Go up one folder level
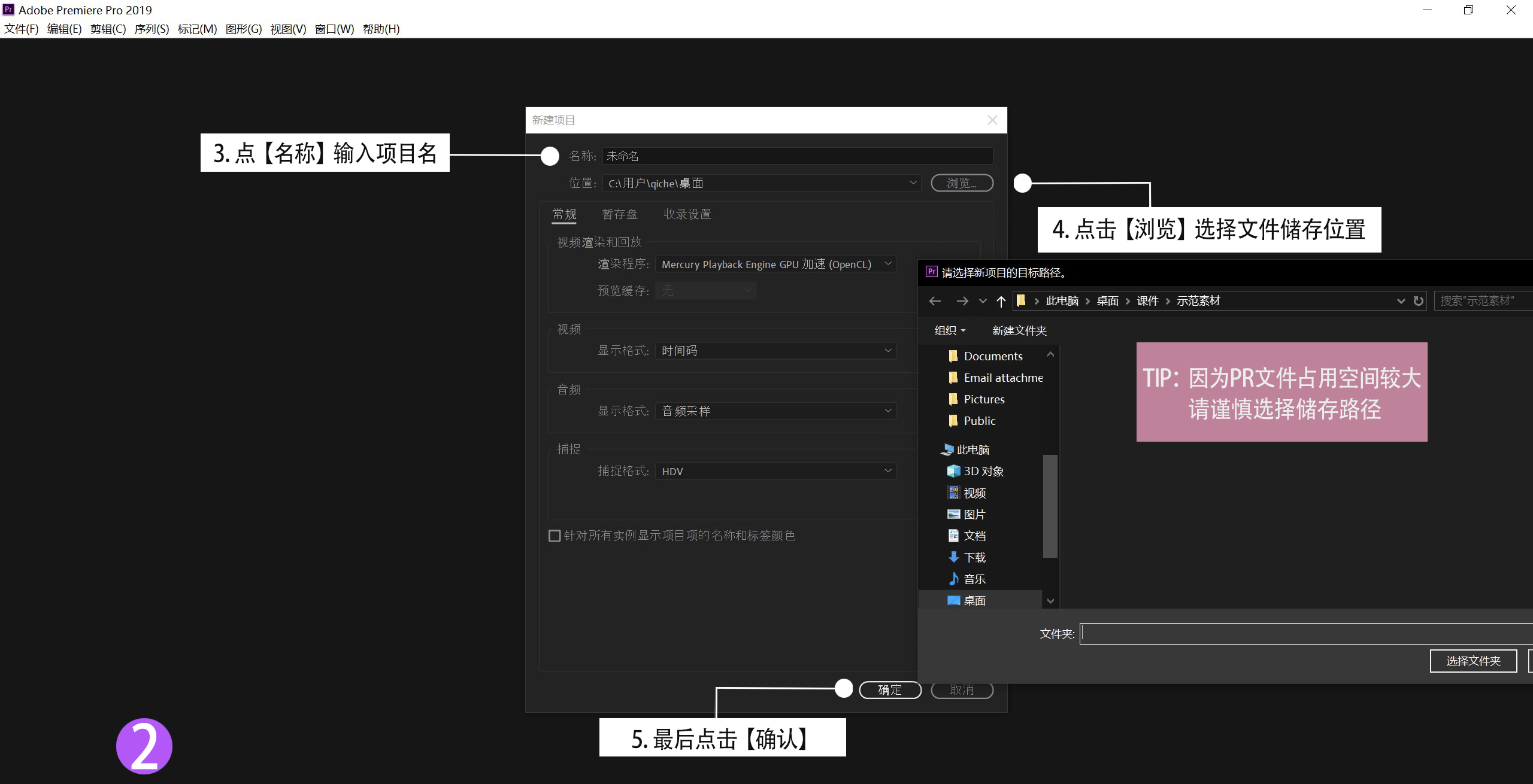The image size is (1533, 784). (x=1001, y=301)
